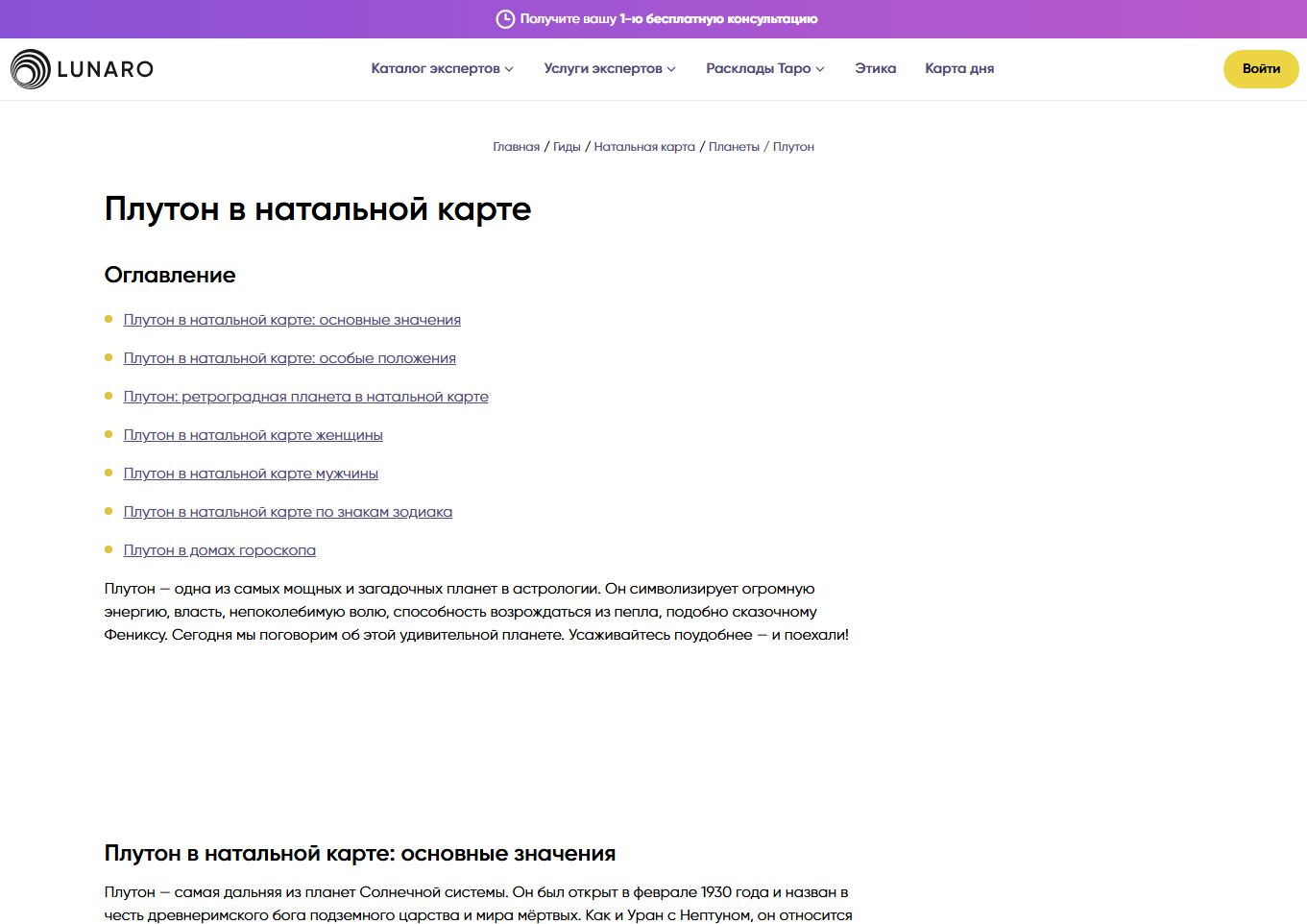This screenshot has width=1307, height=924.
Task: Go to натальной карте мужчины link
Action: point(251,474)
